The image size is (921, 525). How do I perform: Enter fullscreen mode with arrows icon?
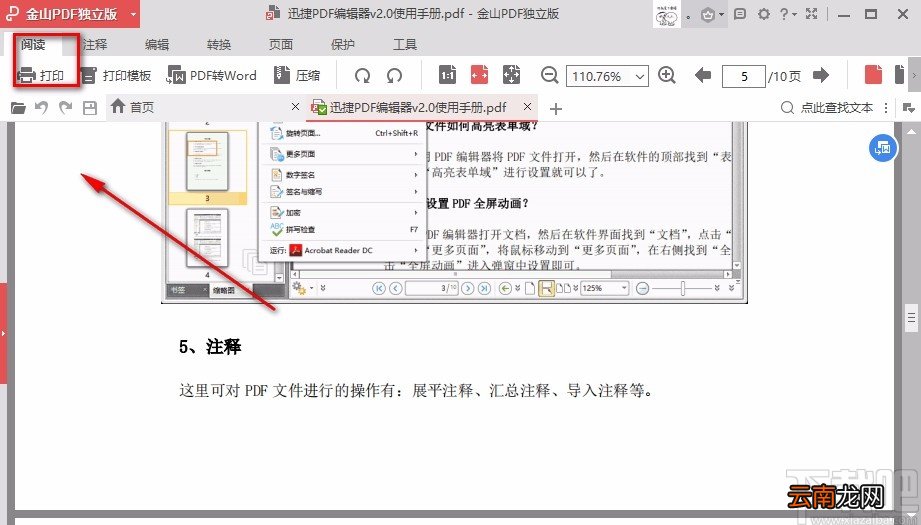[x=812, y=14]
